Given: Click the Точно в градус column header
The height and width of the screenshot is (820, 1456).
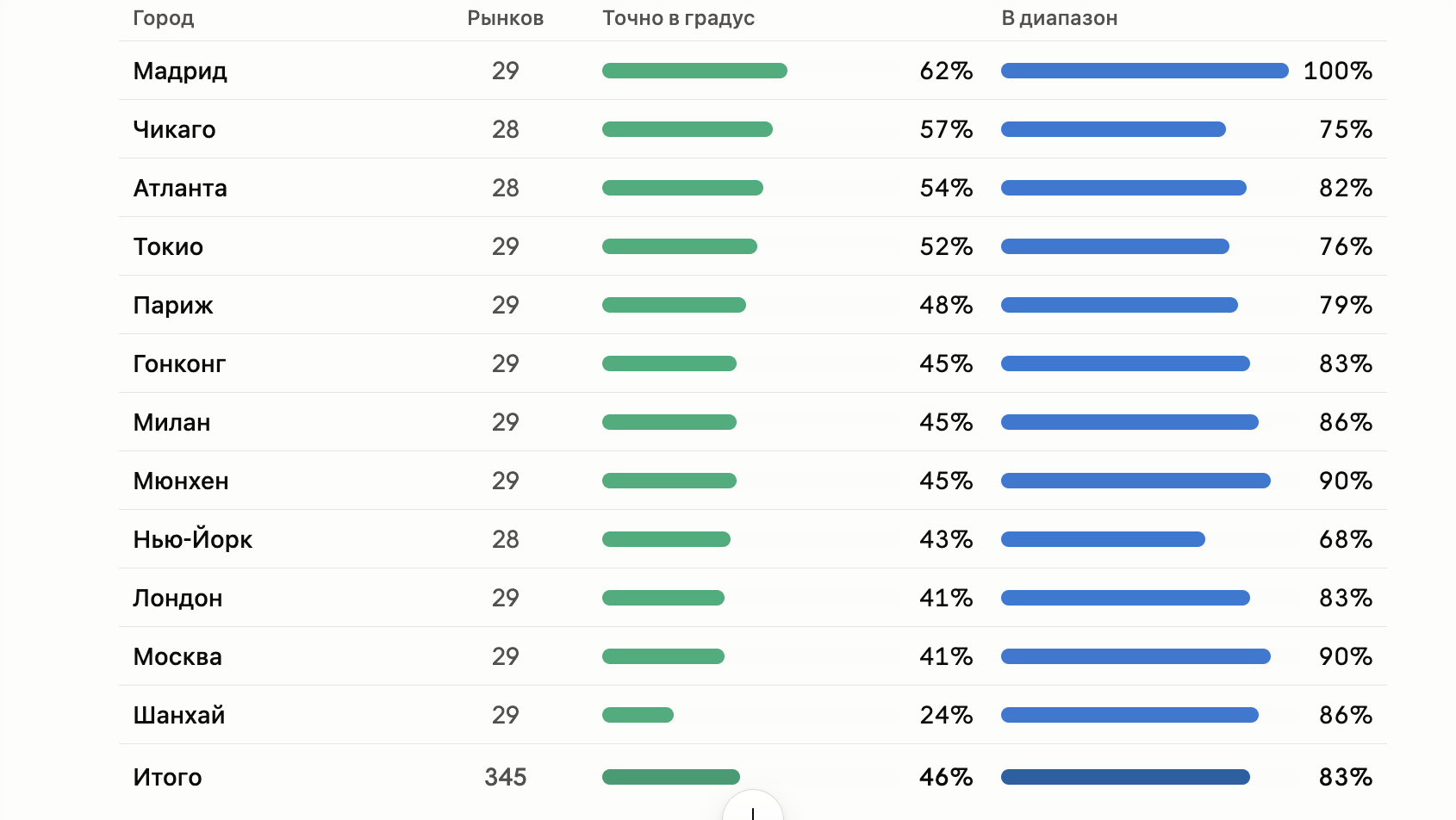Looking at the screenshot, I should (678, 18).
